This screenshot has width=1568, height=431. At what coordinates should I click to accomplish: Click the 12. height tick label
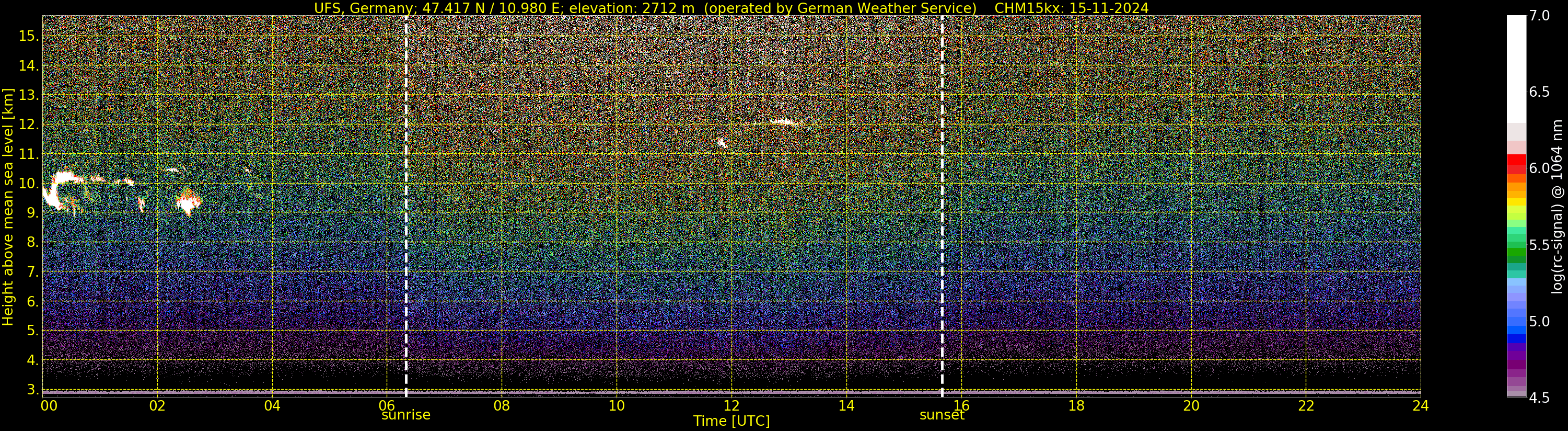pos(28,124)
